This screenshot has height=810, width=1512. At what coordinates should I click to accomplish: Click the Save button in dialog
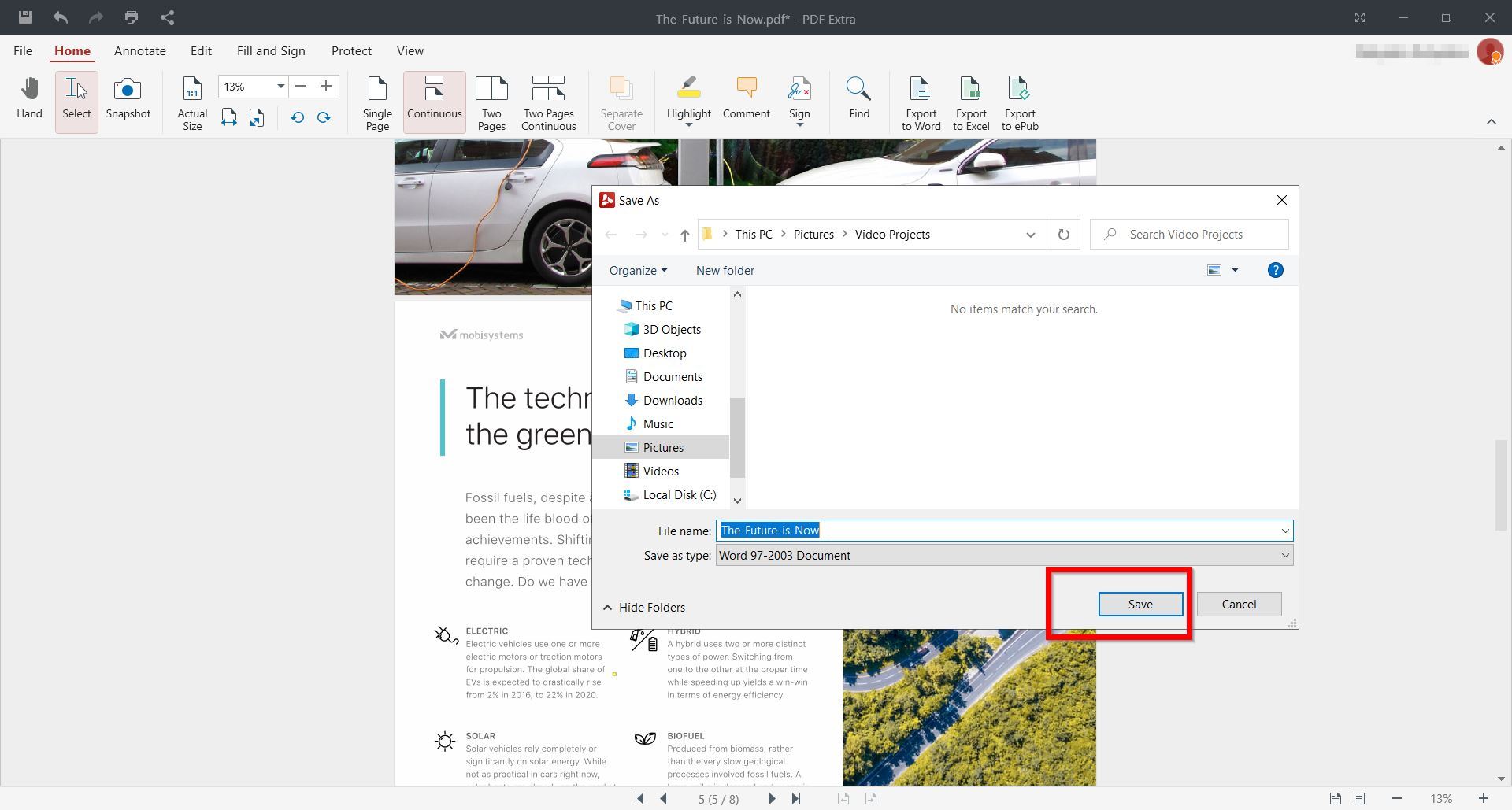1140,605
